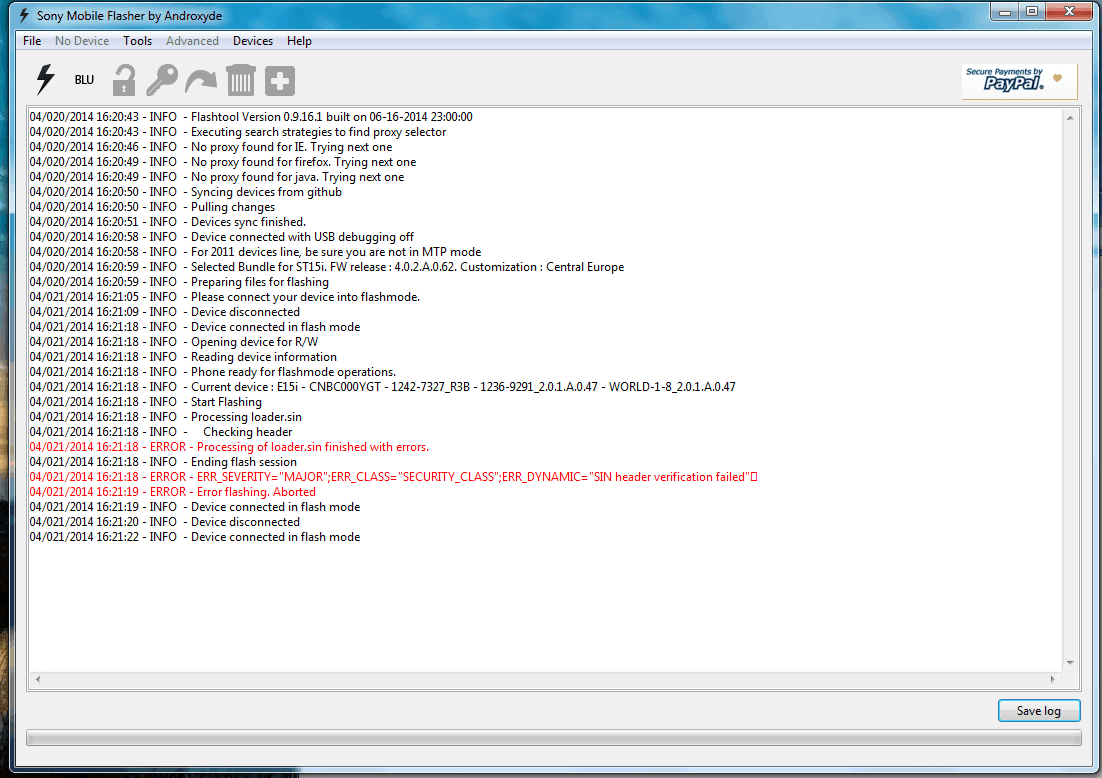The width and height of the screenshot is (1102, 778).
Task: Click the 'No proxy found for firefox' line
Action: click(x=223, y=162)
